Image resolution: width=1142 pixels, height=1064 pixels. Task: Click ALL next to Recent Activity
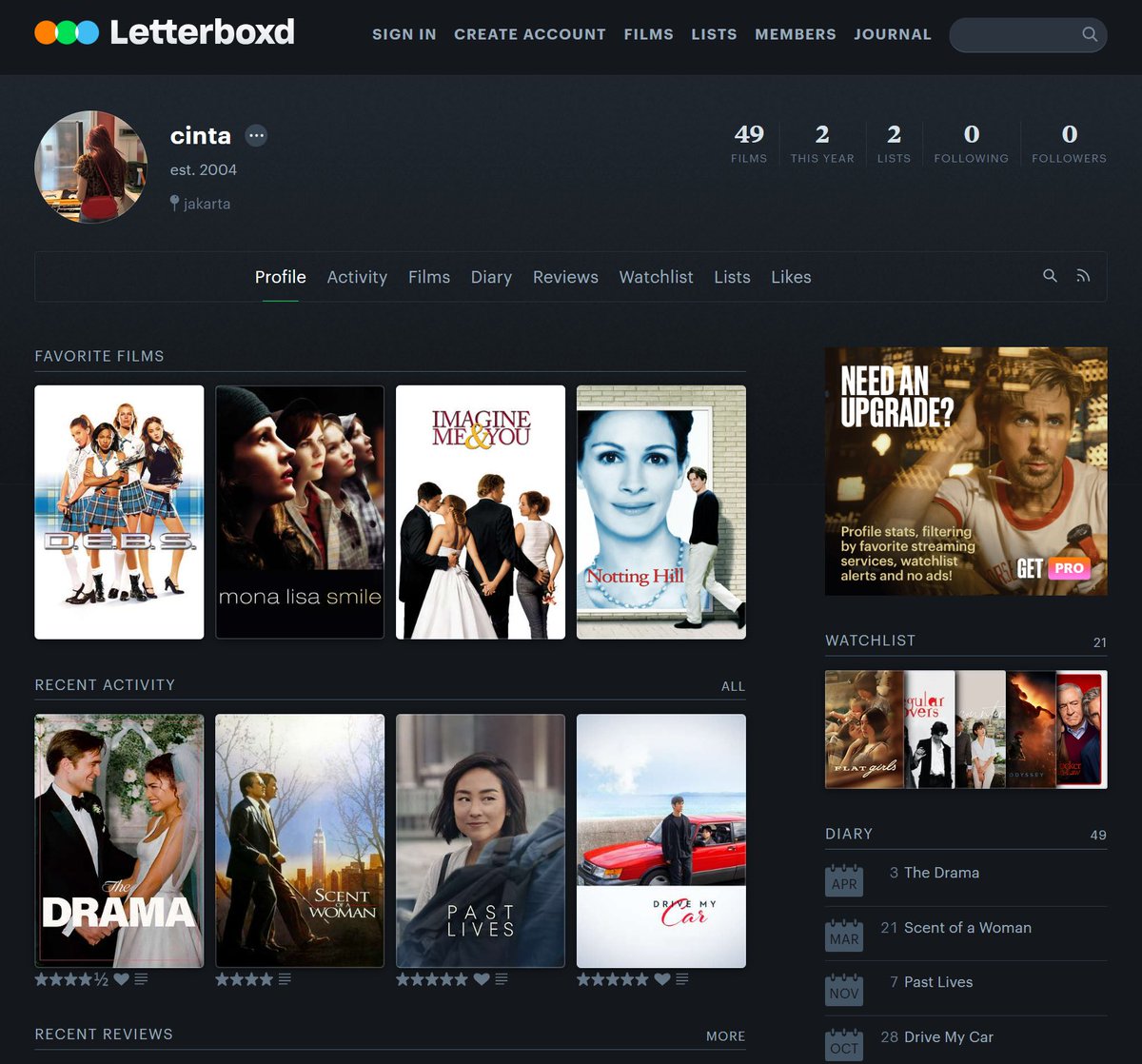coord(733,686)
